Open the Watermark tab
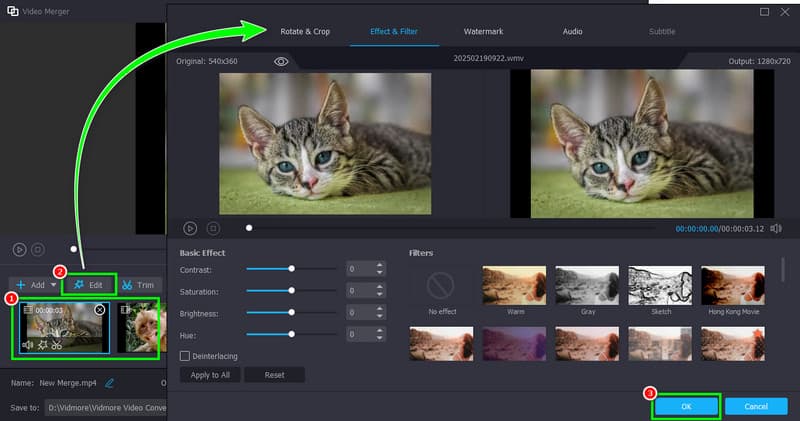800x421 pixels. pos(483,32)
